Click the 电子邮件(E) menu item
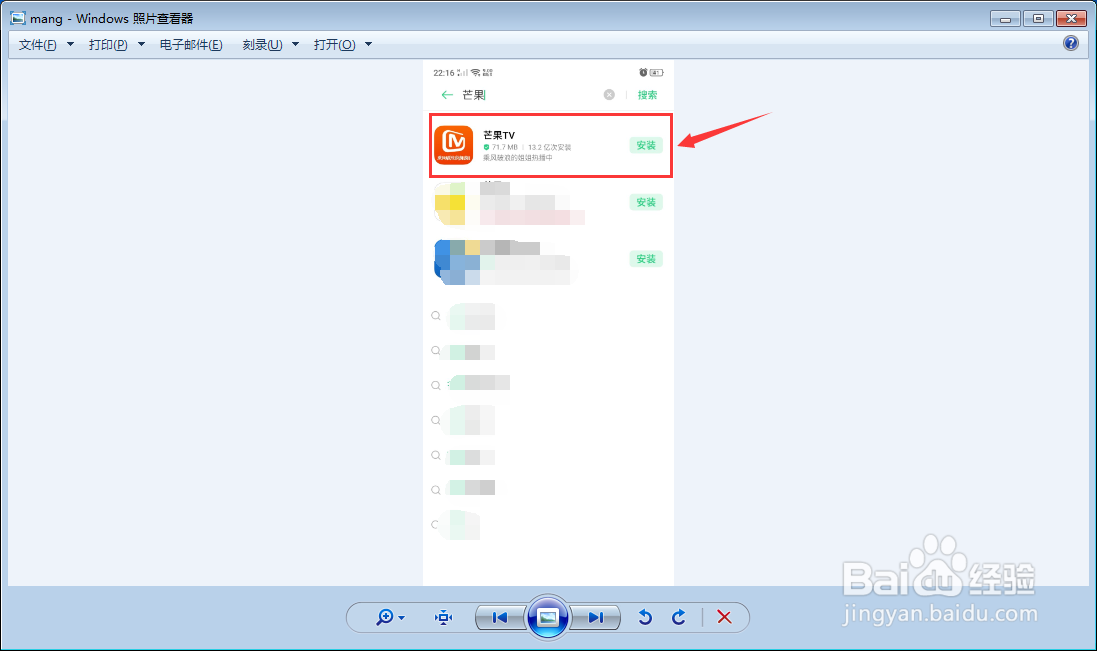 pos(191,45)
